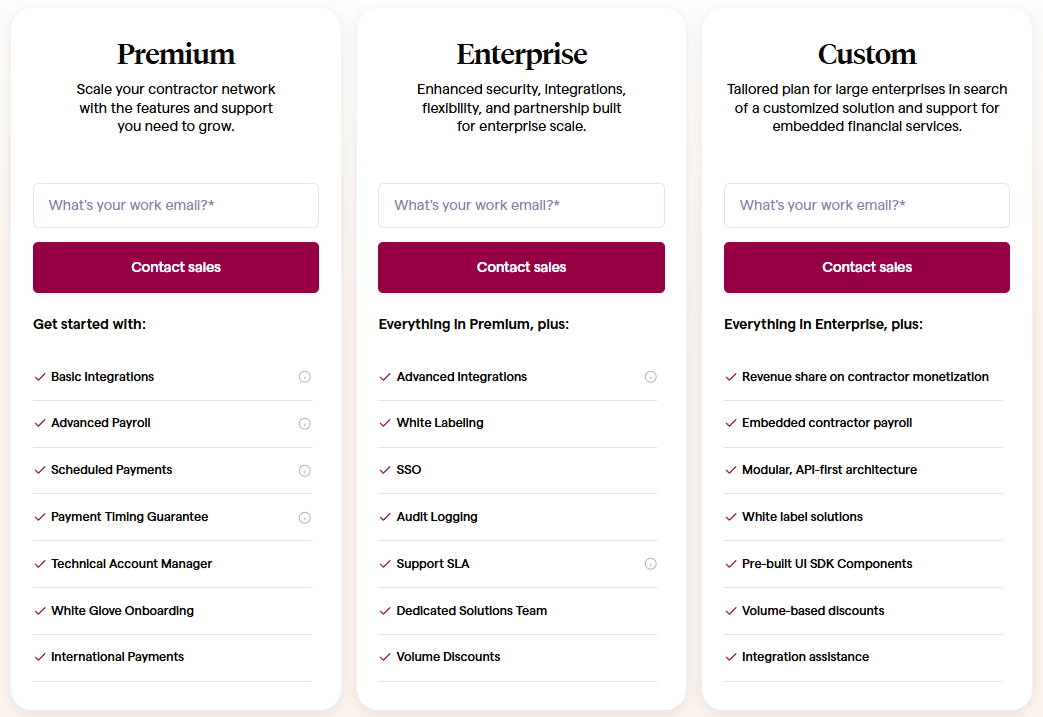The width and height of the screenshot is (1043, 717).
Task: Open info icon for Support SLA
Action: [650, 564]
